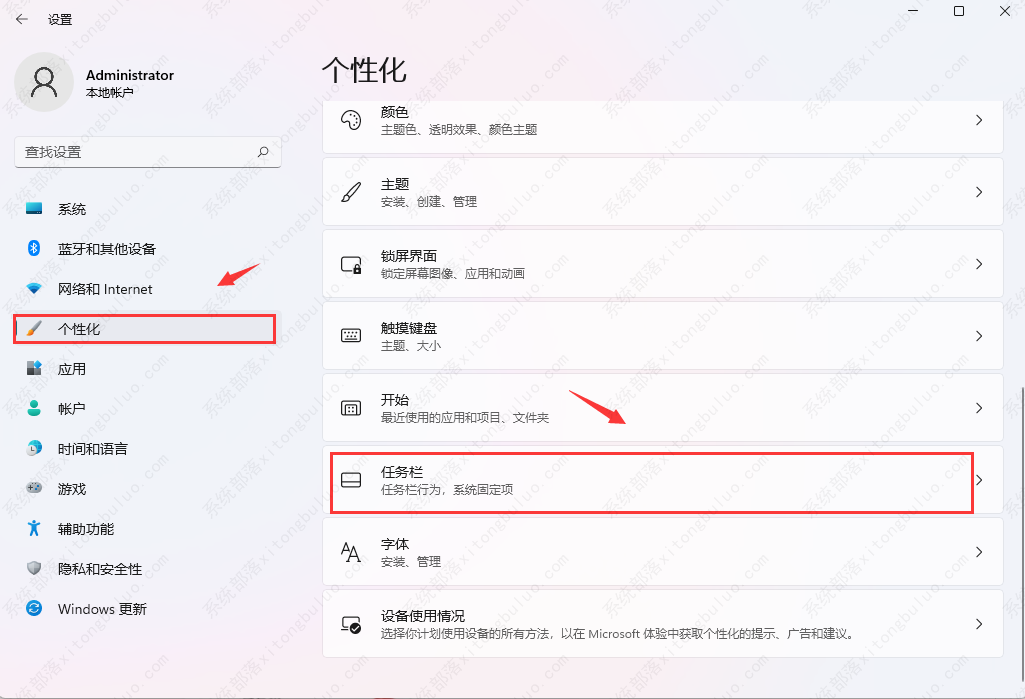Click the Bluetooth icon in sidebar

(33, 248)
